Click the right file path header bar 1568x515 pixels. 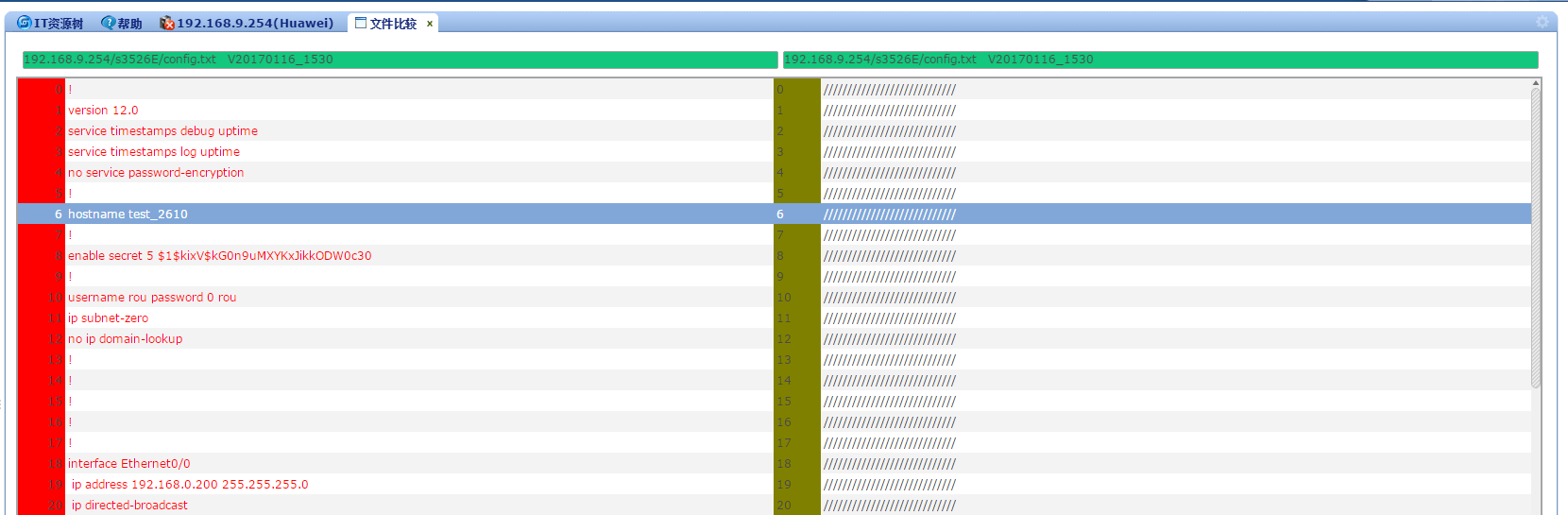click(x=1160, y=60)
